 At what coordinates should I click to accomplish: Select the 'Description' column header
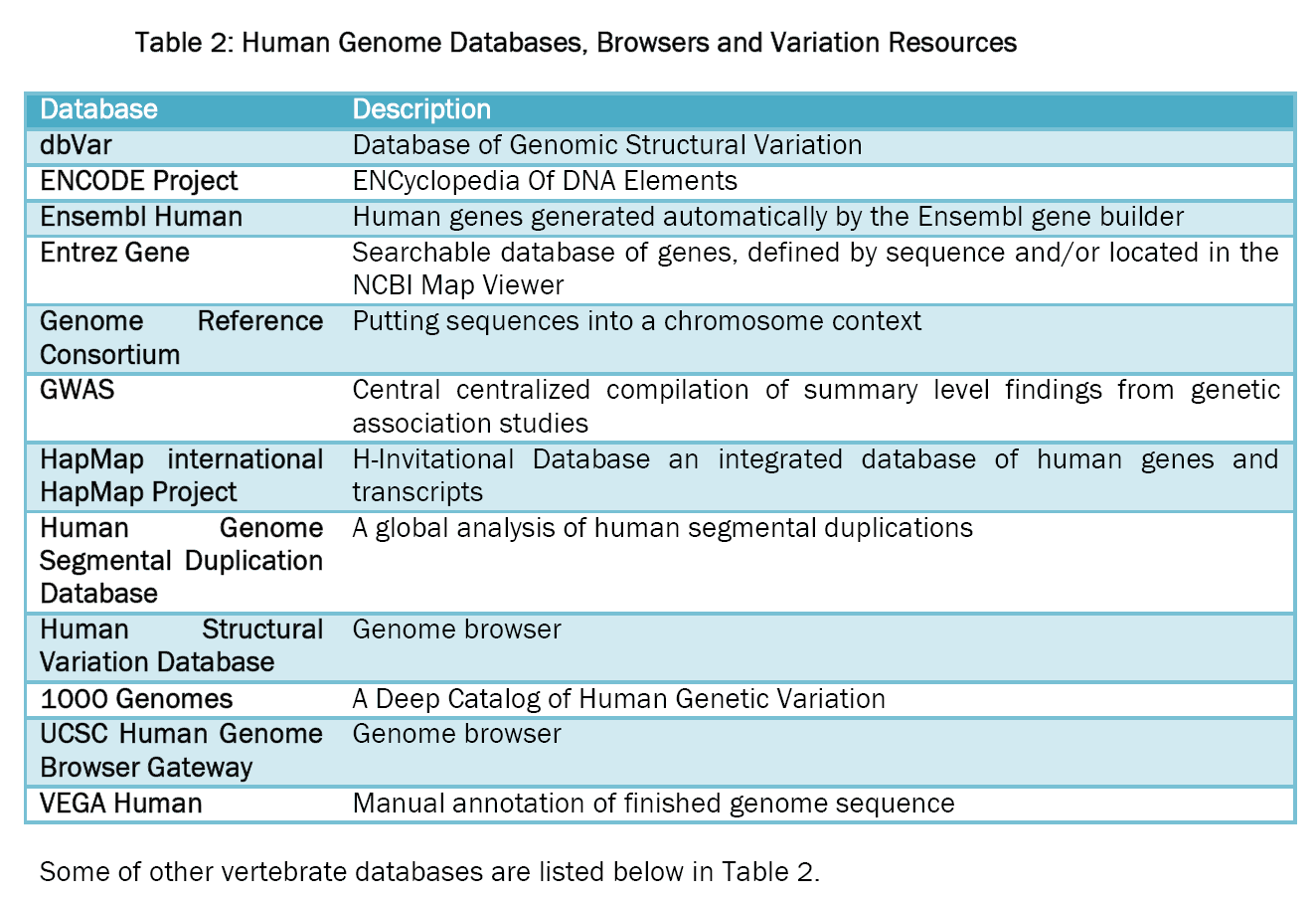point(421,109)
